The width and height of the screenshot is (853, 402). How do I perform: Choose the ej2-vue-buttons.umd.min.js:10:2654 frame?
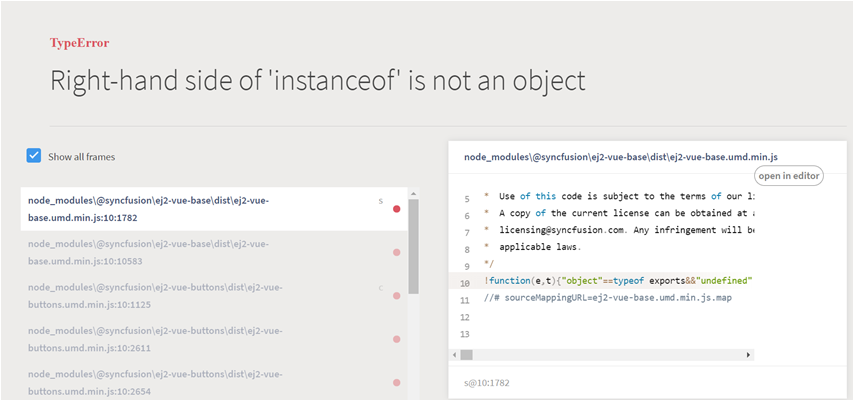[x=150, y=382]
